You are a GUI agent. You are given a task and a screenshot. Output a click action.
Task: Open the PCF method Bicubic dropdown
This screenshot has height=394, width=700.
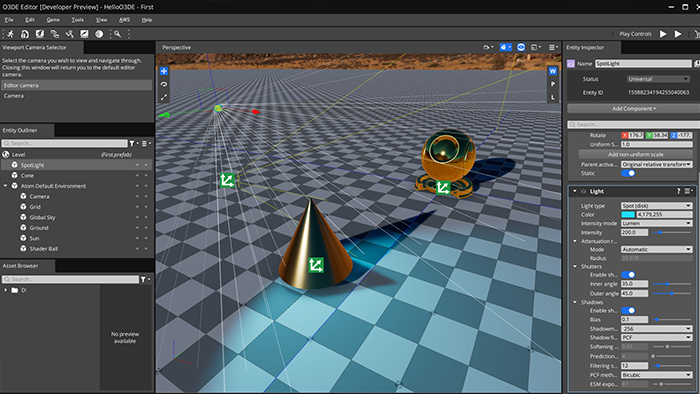coord(657,375)
